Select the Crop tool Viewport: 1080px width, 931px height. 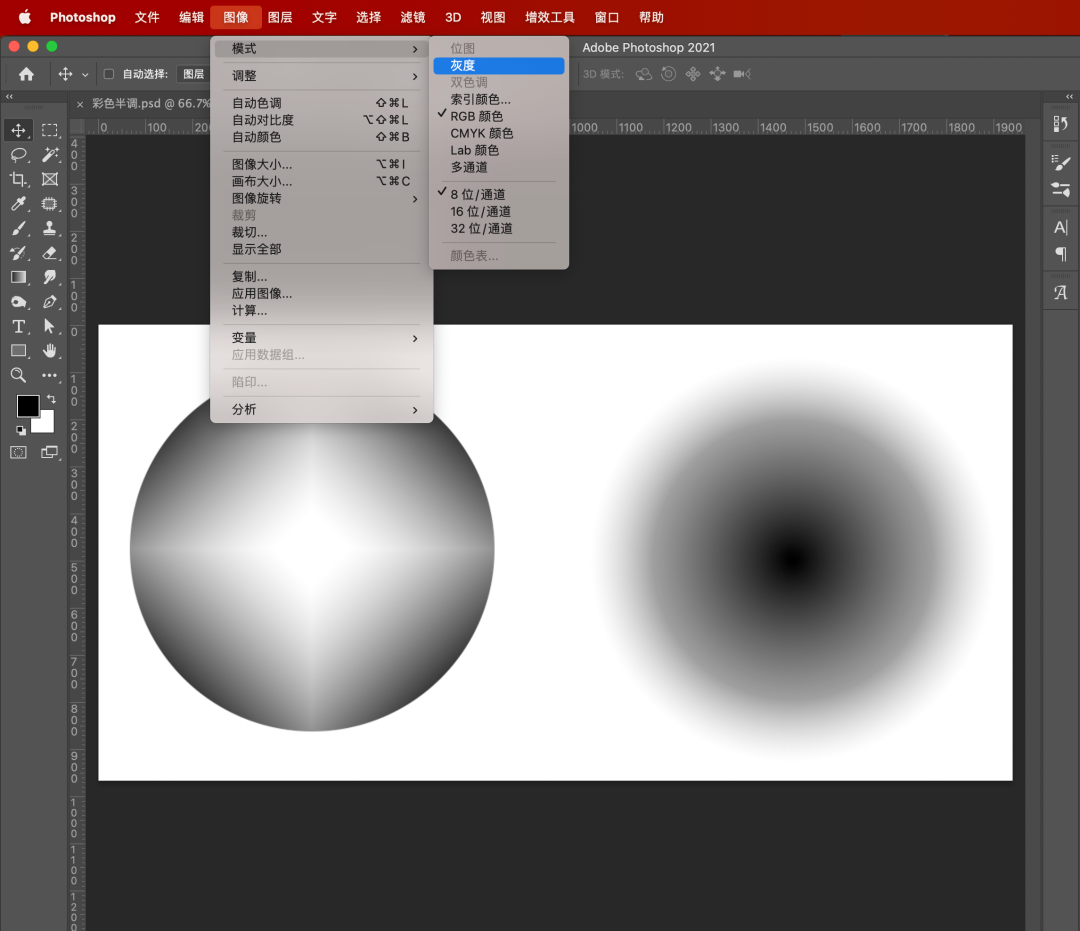18,179
